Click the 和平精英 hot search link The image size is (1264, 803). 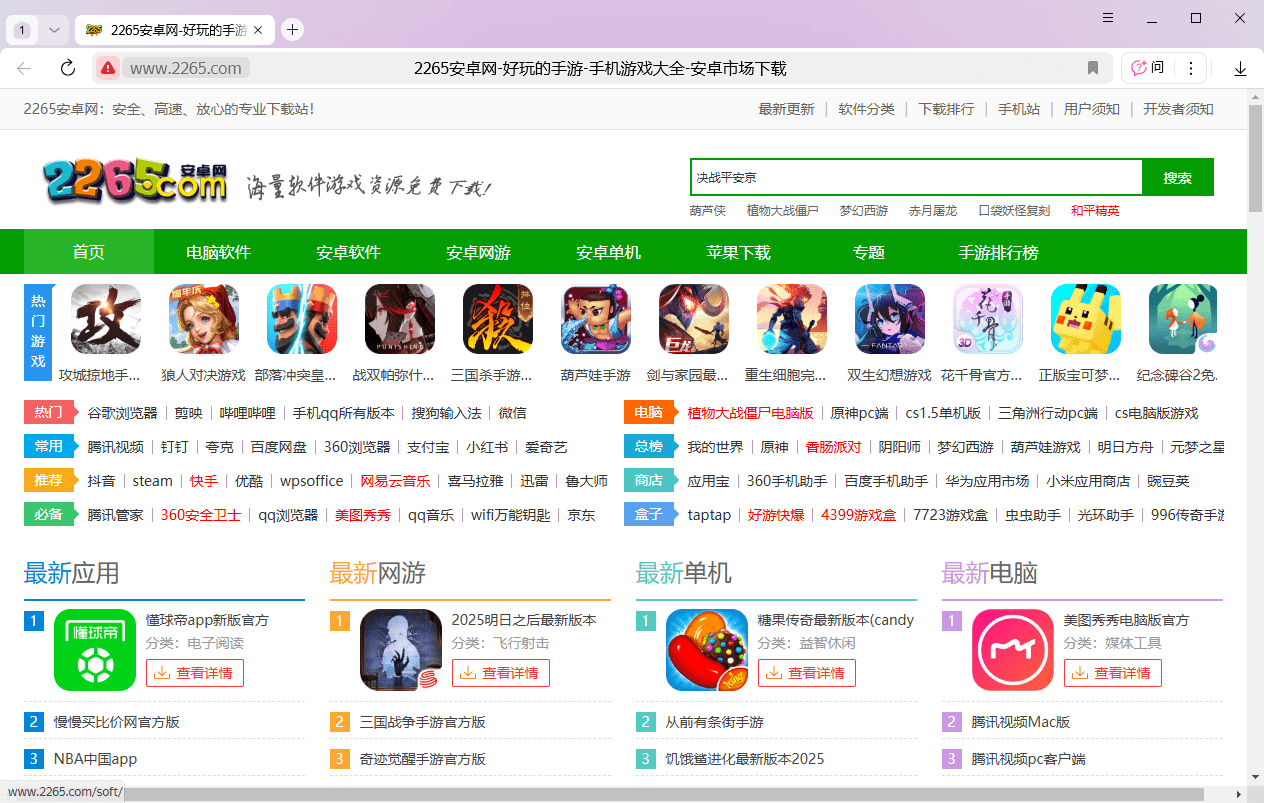click(1095, 211)
